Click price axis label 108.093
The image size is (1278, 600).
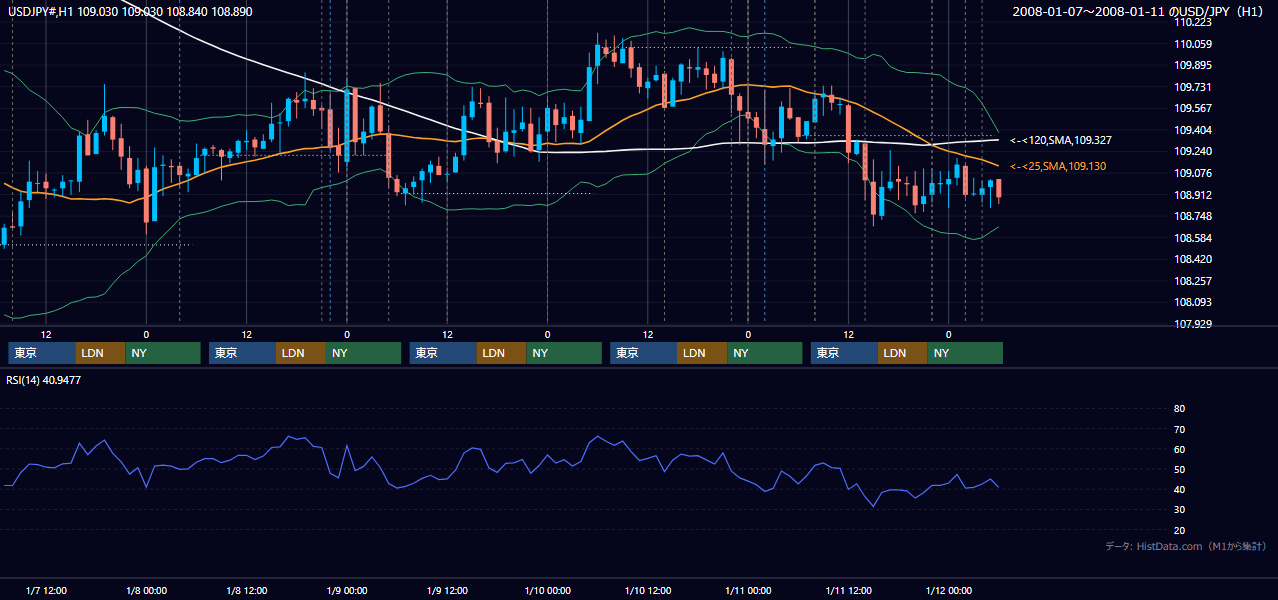[1195, 302]
